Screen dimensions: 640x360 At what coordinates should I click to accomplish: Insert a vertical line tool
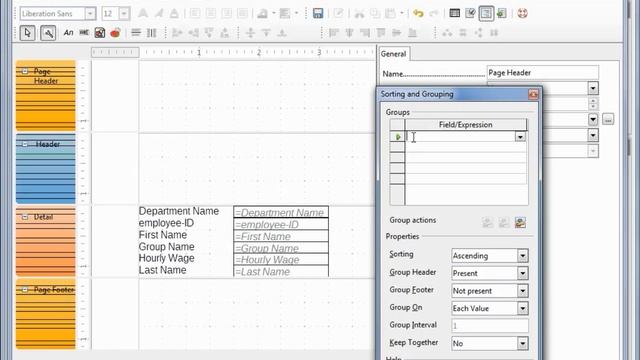pos(151,33)
